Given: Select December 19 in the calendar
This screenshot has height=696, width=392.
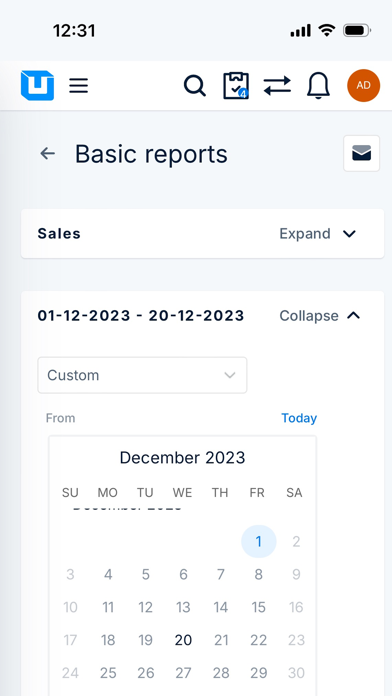Looking at the screenshot, I should click(146, 640).
